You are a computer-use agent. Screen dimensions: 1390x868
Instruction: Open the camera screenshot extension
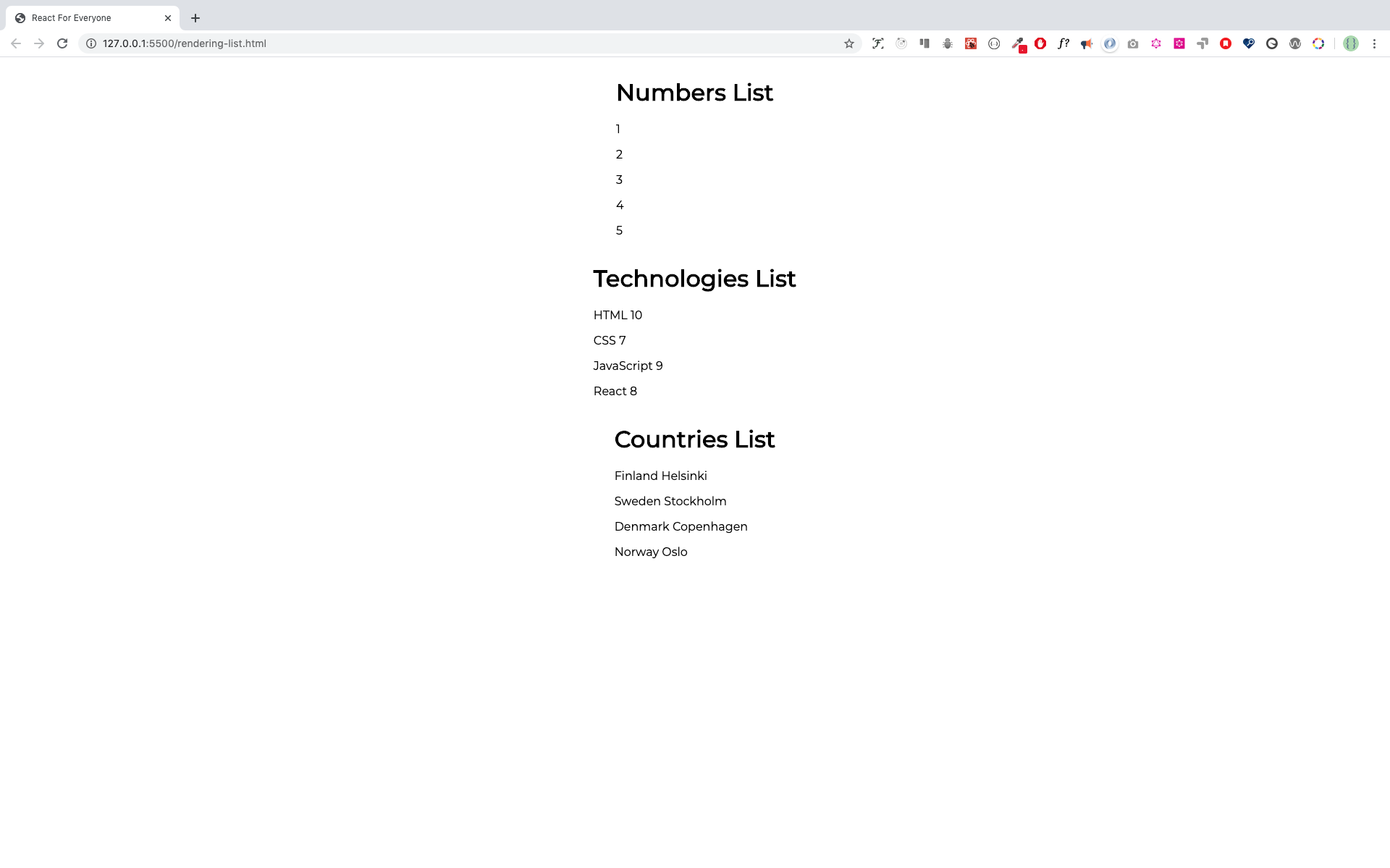(1133, 43)
